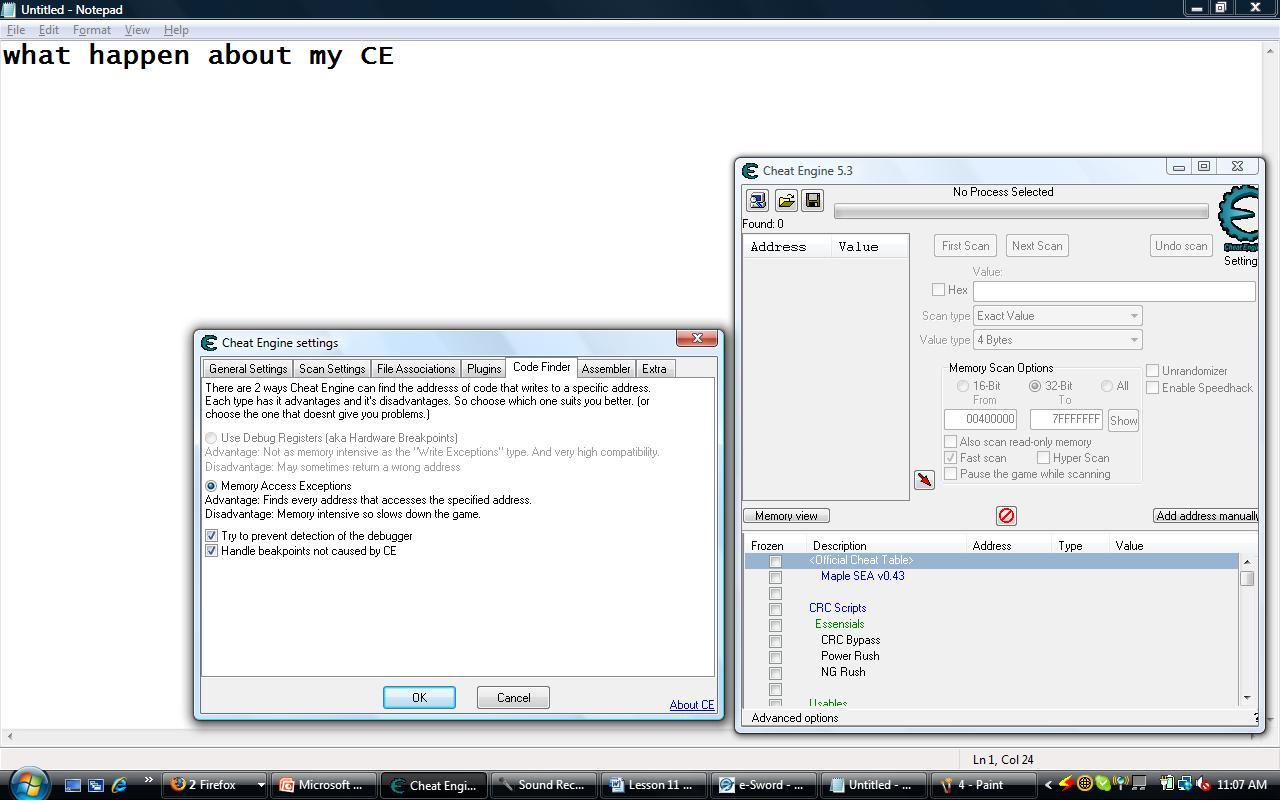Save the current cheat table
Screen dimensions: 1280x801
812,201
